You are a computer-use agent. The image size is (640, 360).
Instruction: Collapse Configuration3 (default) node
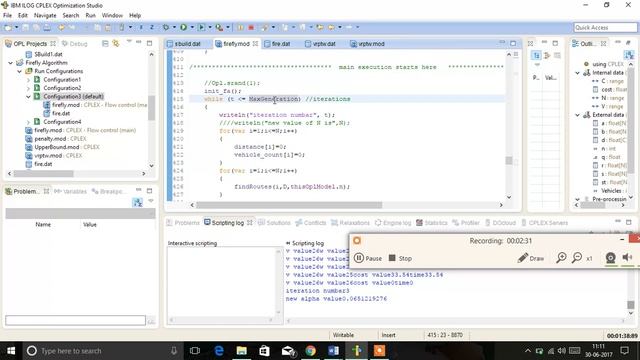point(28,97)
